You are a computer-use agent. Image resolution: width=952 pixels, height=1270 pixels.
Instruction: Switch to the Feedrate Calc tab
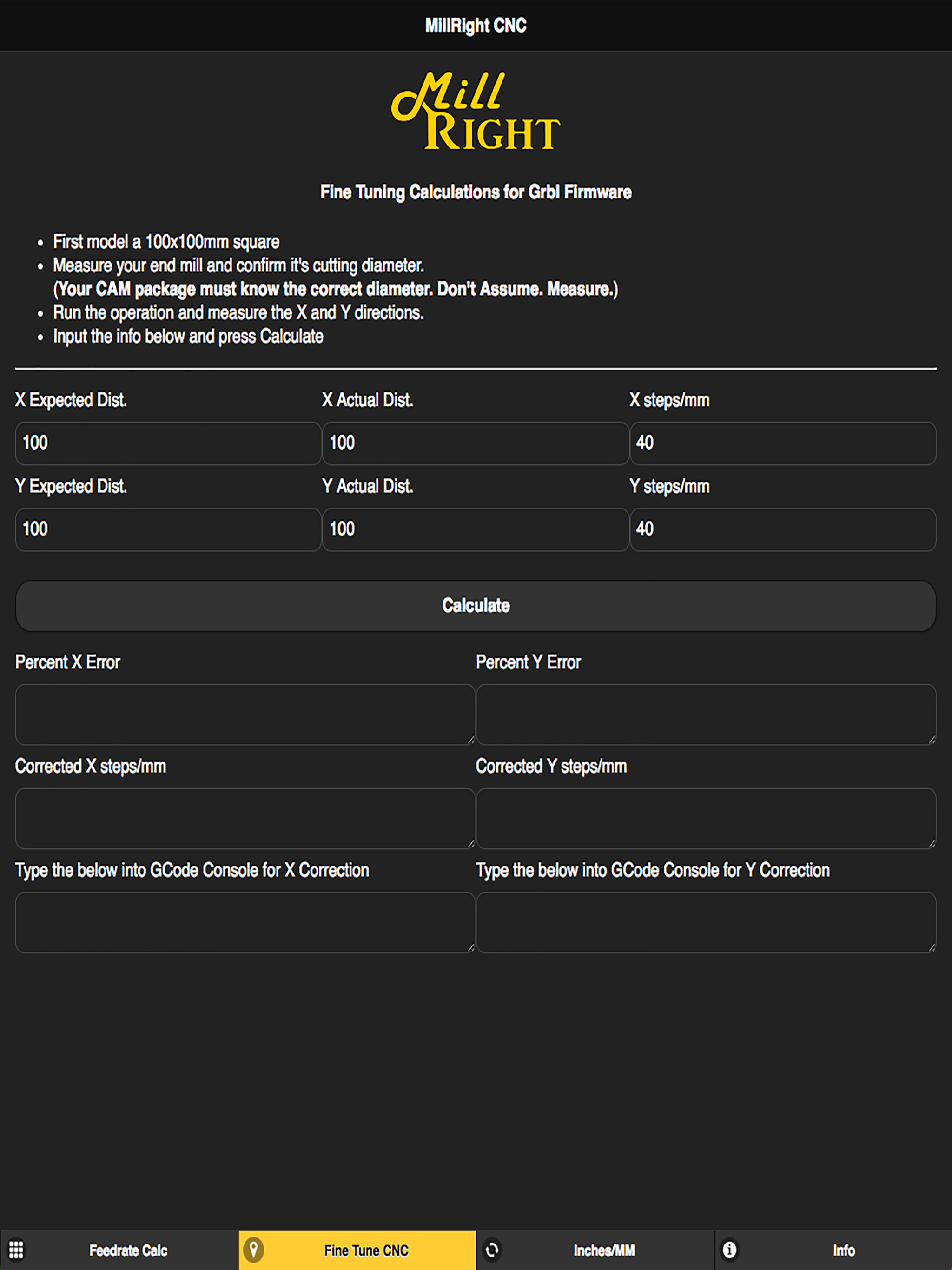pyautogui.click(x=119, y=1250)
